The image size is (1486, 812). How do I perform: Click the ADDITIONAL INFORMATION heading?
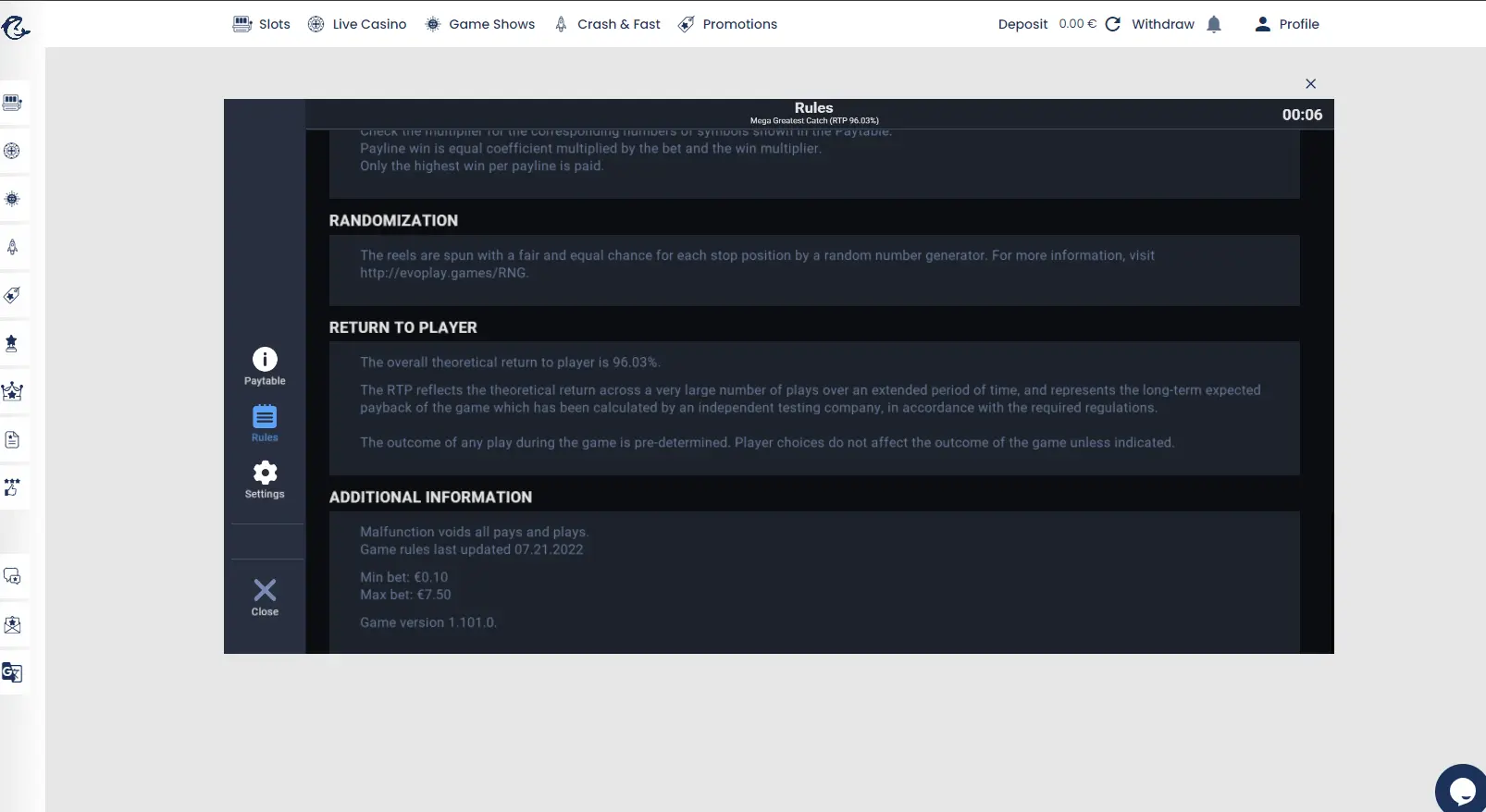[x=430, y=497]
